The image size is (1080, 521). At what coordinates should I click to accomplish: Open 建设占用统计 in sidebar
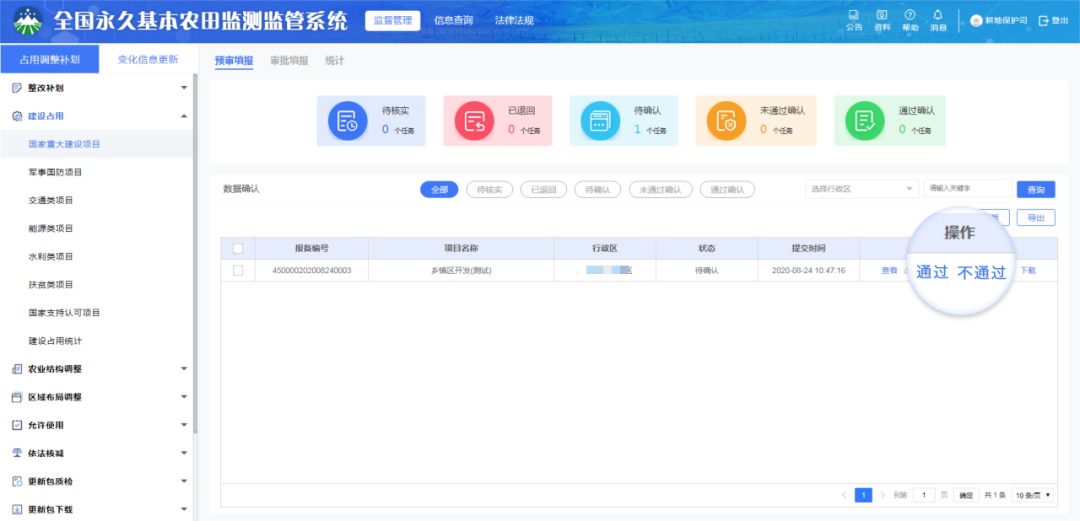pos(56,341)
